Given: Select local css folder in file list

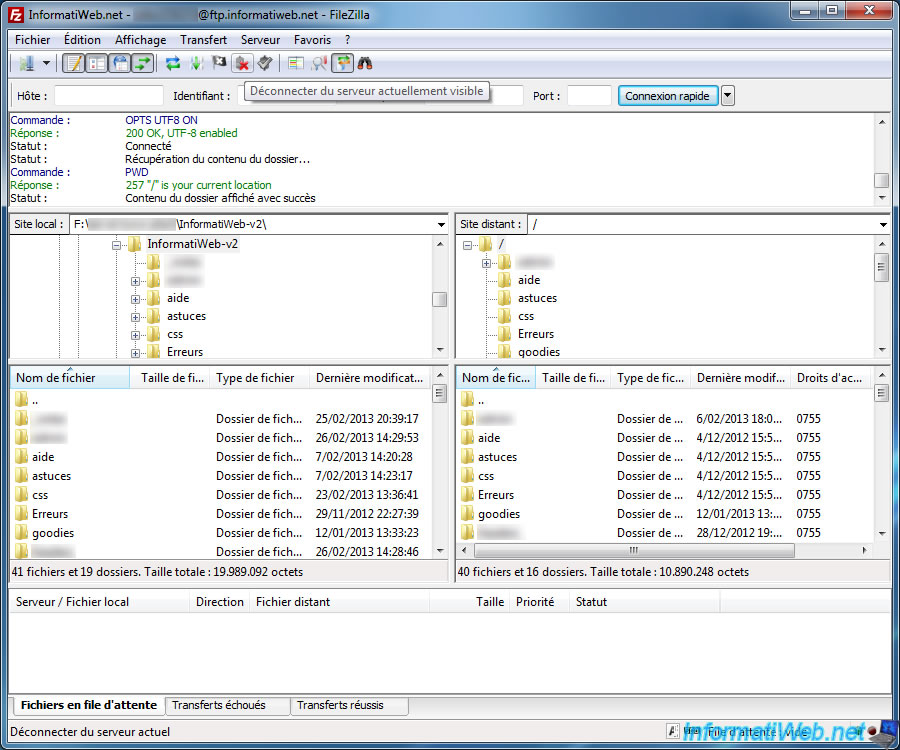Looking at the screenshot, I should tap(40, 495).
